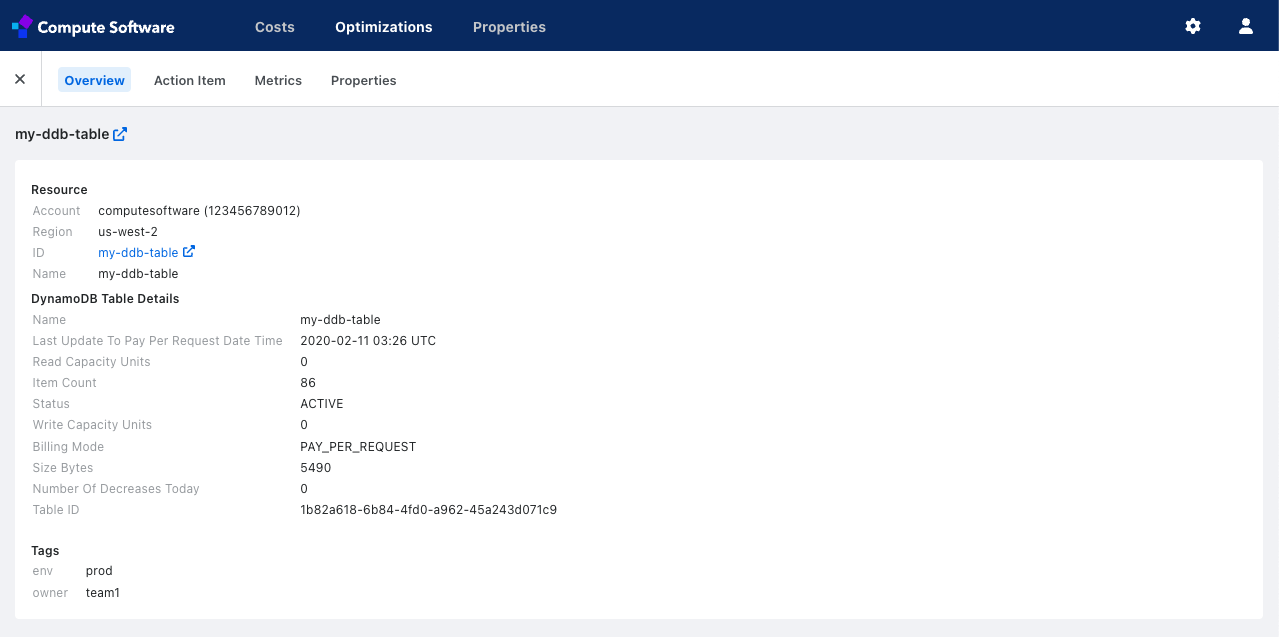Open the Properties sub-tab

[x=364, y=80]
